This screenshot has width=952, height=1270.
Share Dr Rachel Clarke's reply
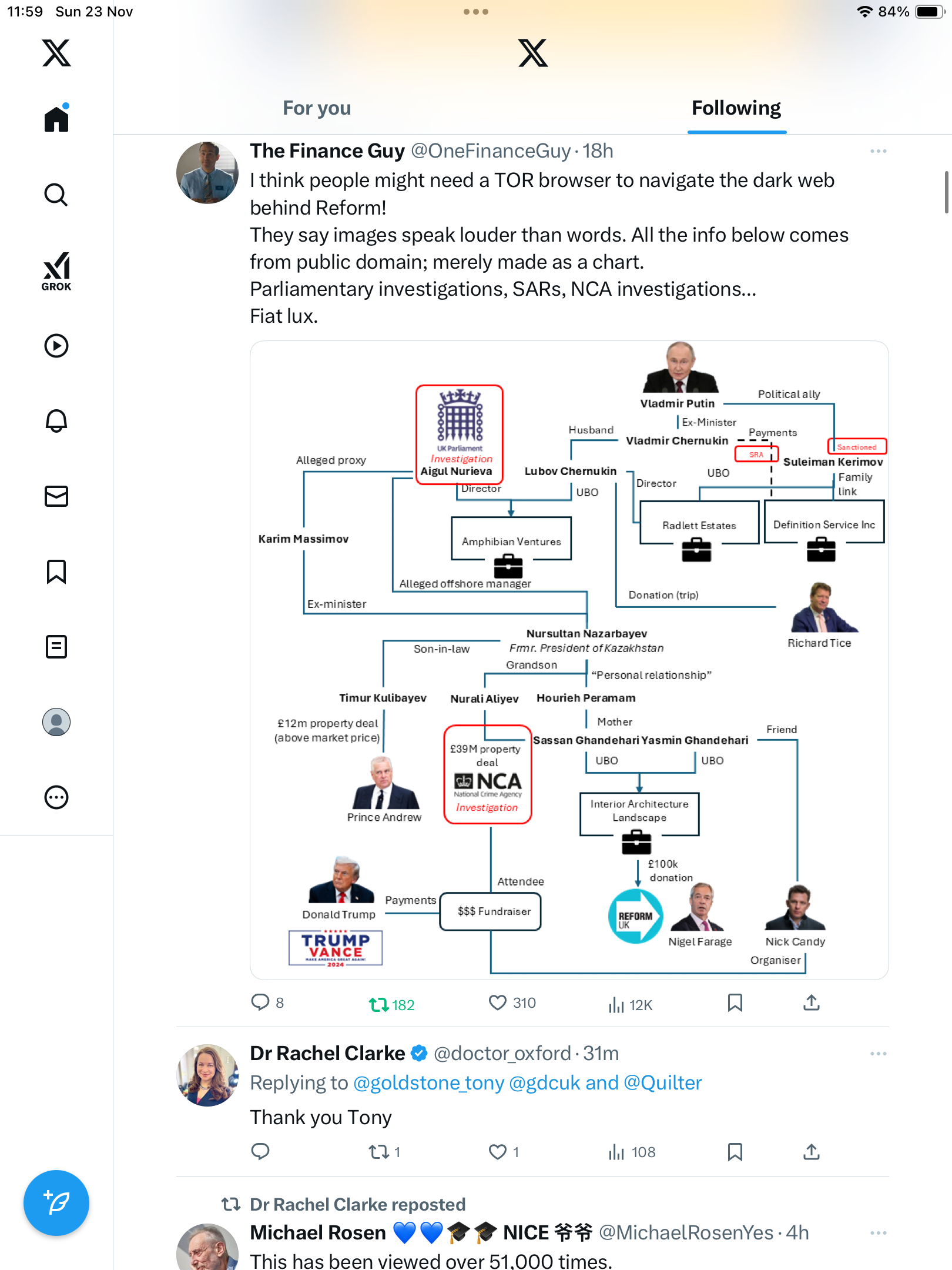[x=811, y=1152]
